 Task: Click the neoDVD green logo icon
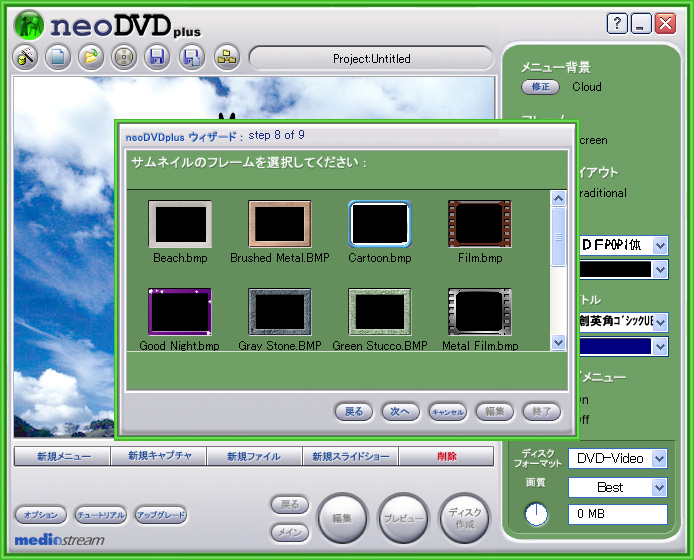(x=29, y=25)
